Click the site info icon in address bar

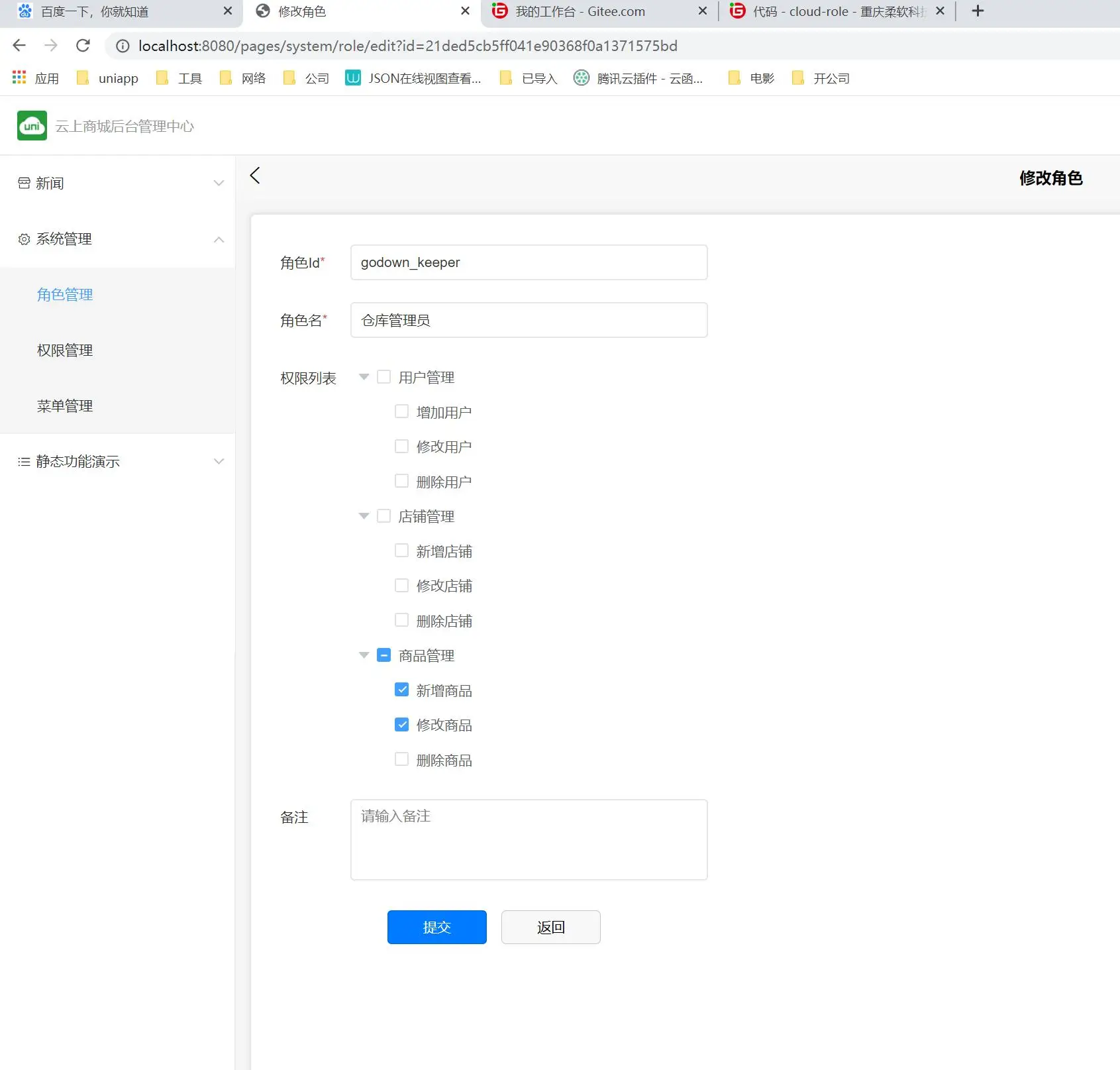(x=123, y=46)
